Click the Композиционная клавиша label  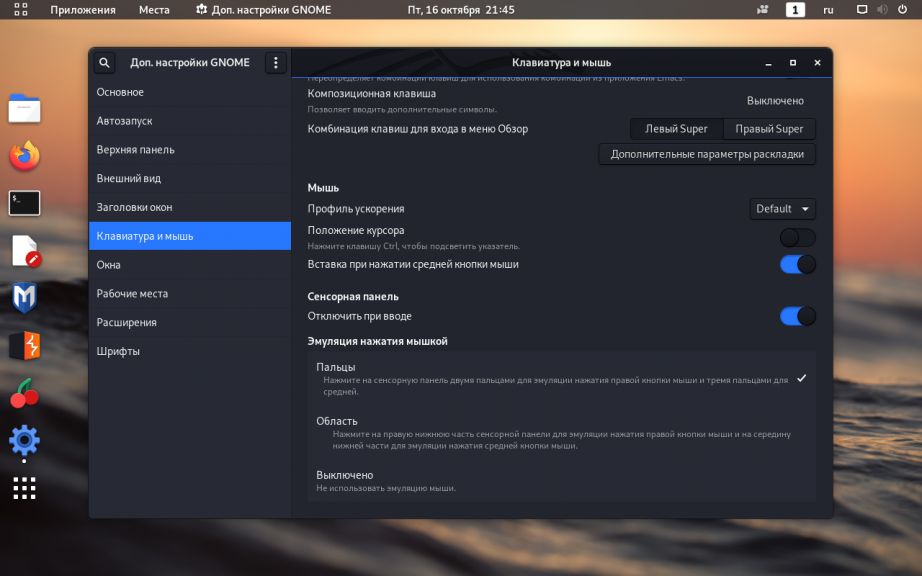tap(372, 93)
